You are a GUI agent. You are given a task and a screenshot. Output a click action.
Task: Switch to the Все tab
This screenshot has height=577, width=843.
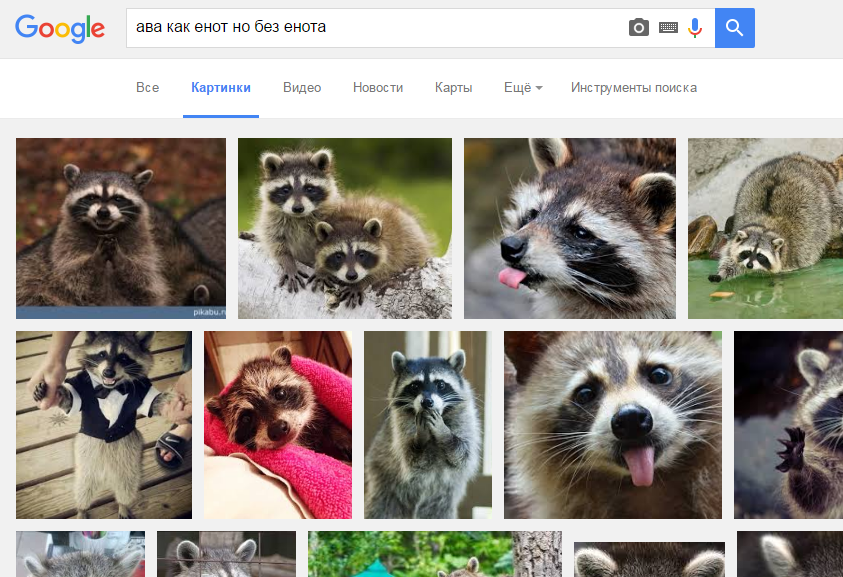pyautogui.click(x=147, y=88)
